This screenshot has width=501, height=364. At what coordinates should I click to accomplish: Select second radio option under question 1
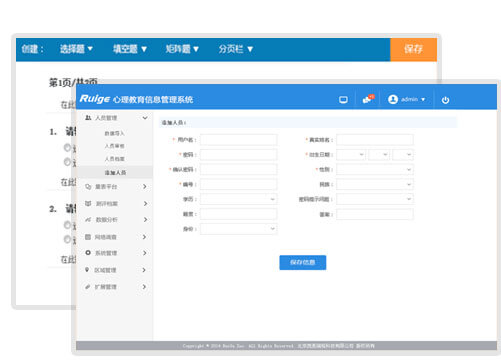[x=68, y=162]
